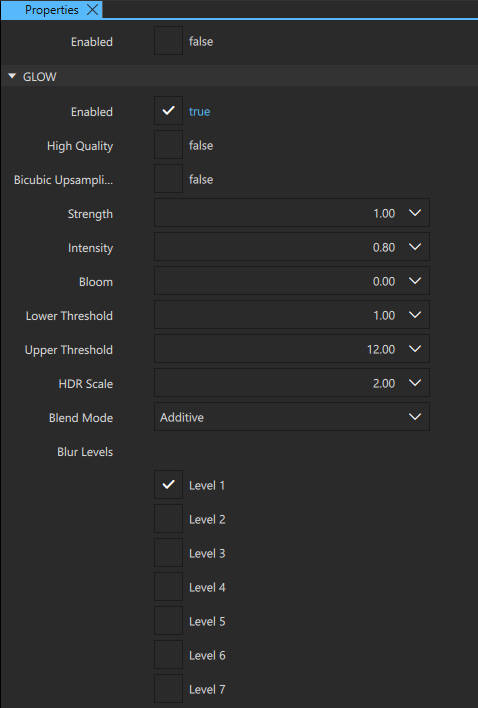Tick the top Enabled checkbox above GLOW
Screen dimensions: 478x708
168,41
